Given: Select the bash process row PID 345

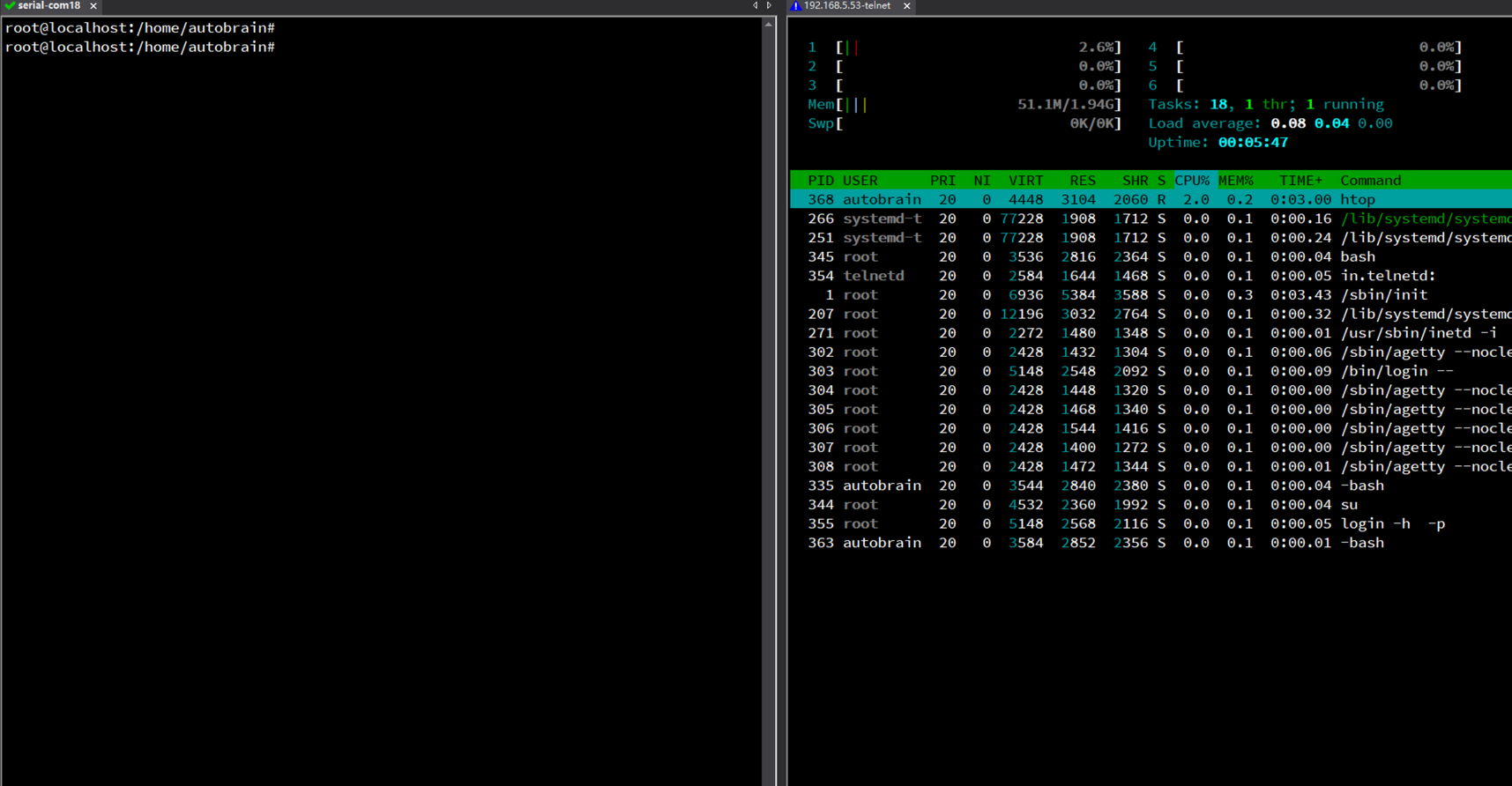Looking at the screenshot, I should pyautogui.click(x=1151, y=257).
